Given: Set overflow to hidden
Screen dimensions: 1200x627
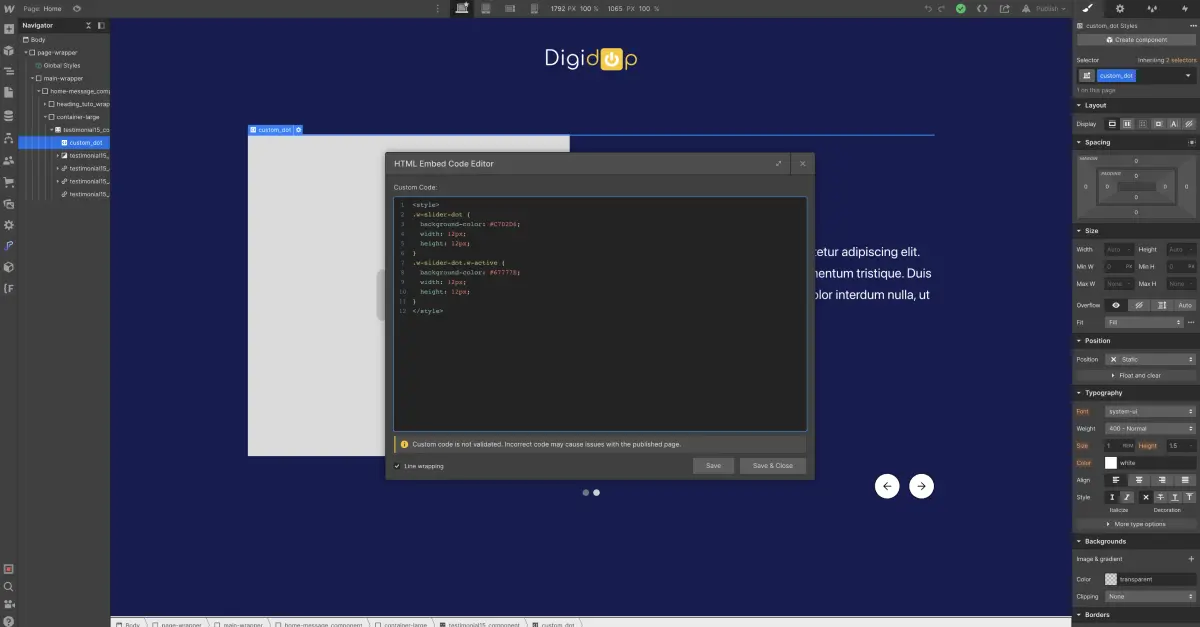Looking at the screenshot, I should [x=1139, y=305].
